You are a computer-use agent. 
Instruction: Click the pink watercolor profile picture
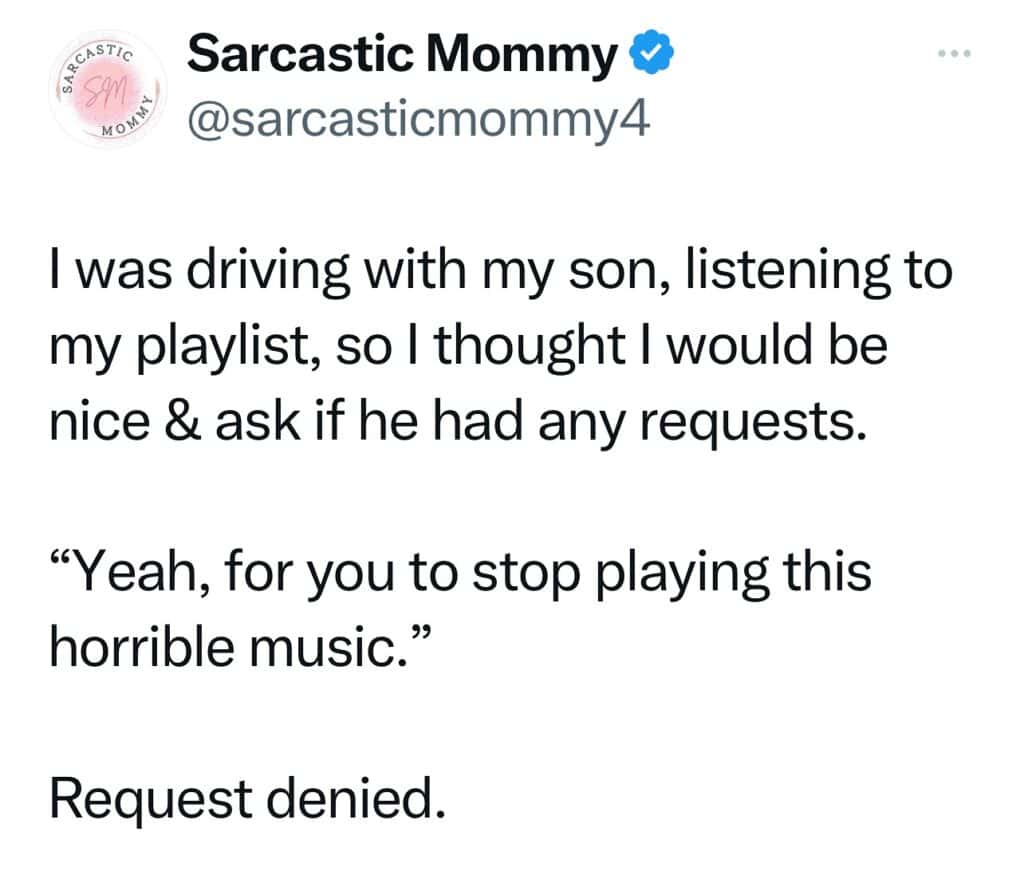click(106, 88)
